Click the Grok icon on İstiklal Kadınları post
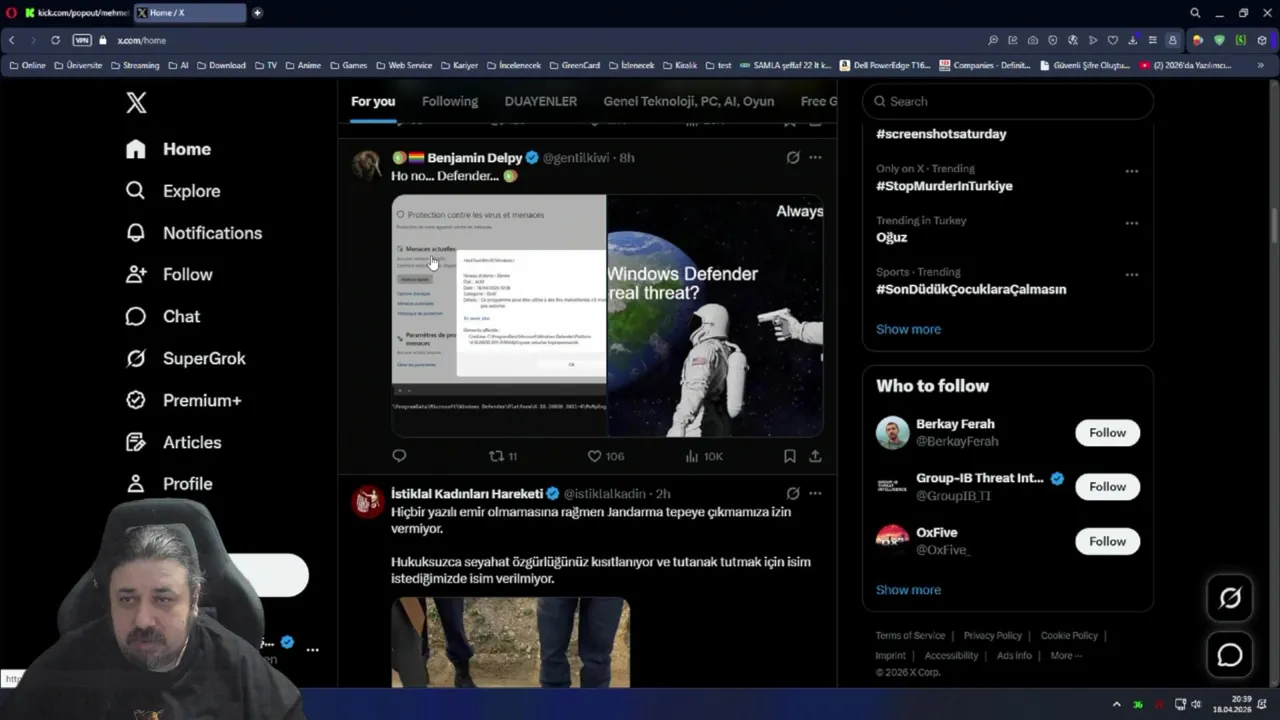This screenshot has width=1280, height=720. (793, 494)
